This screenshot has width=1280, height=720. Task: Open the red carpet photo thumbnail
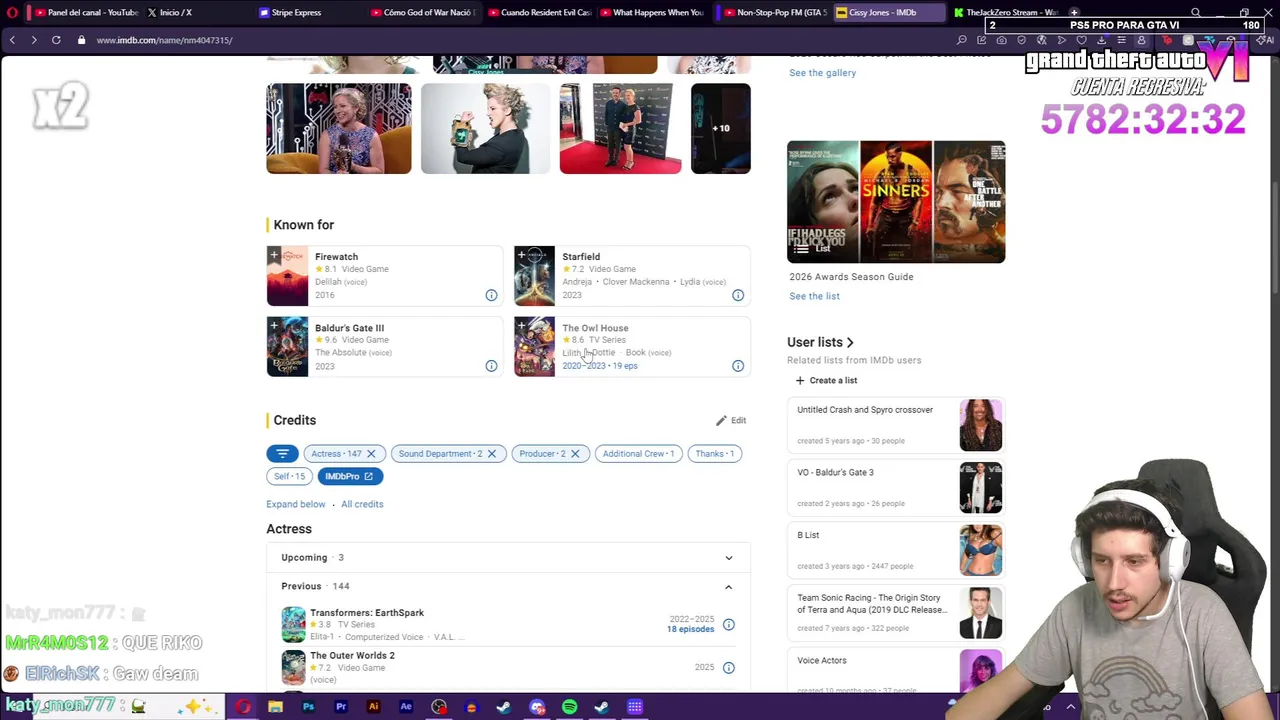coord(620,128)
